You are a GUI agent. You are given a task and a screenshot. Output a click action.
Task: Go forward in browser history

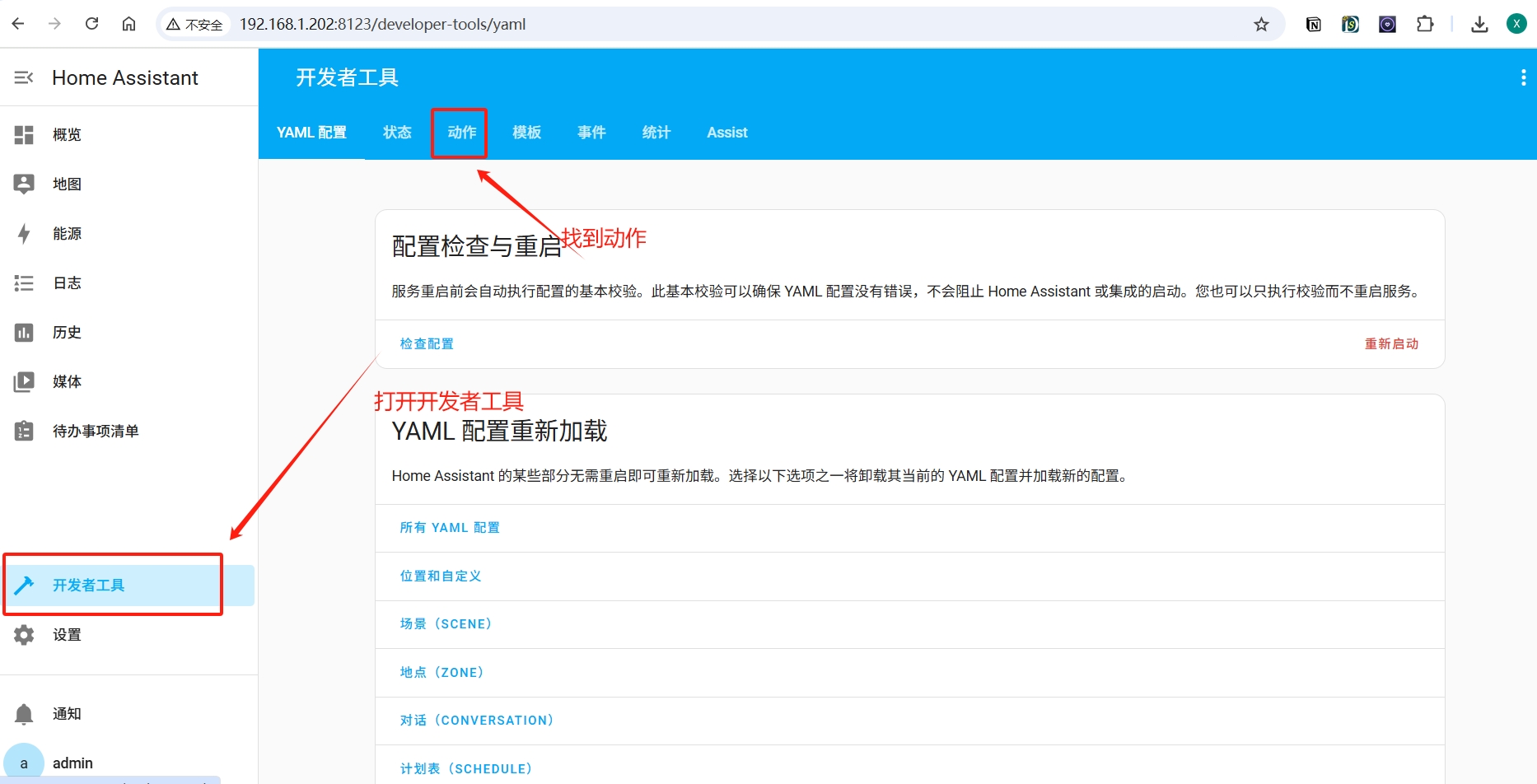tap(54, 24)
